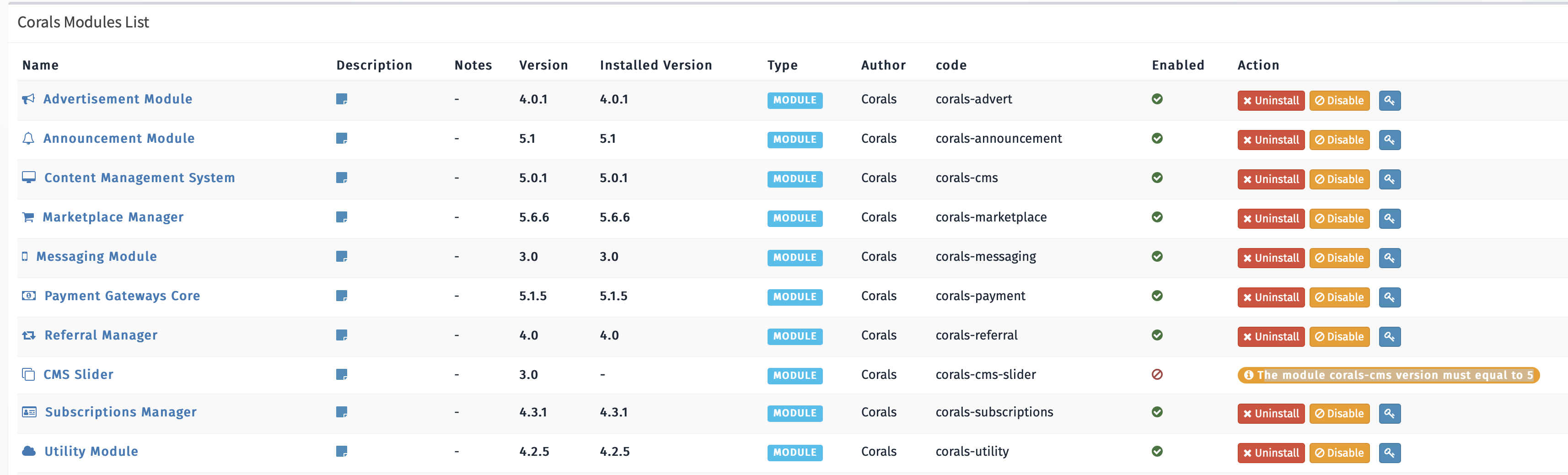Open description note icon for Announcement Module

click(x=342, y=139)
